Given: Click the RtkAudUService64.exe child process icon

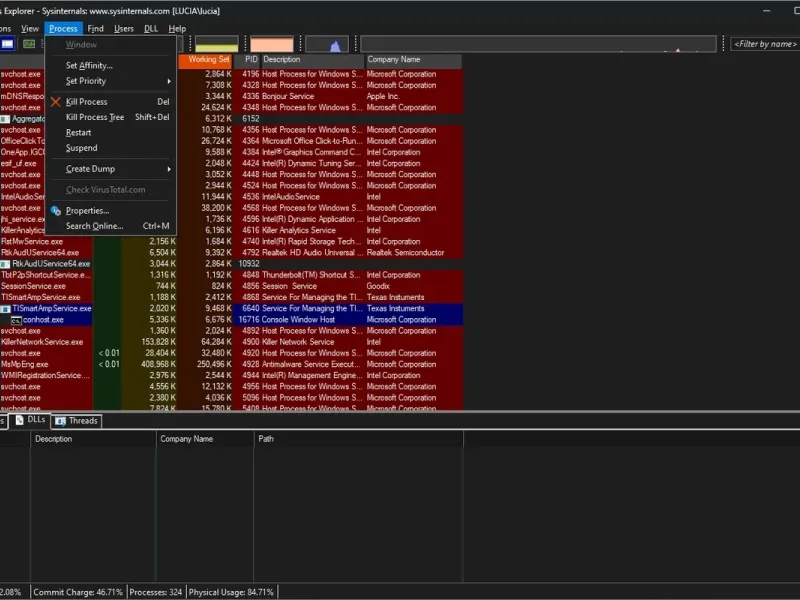Looking at the screenshot, I should 6,264.
